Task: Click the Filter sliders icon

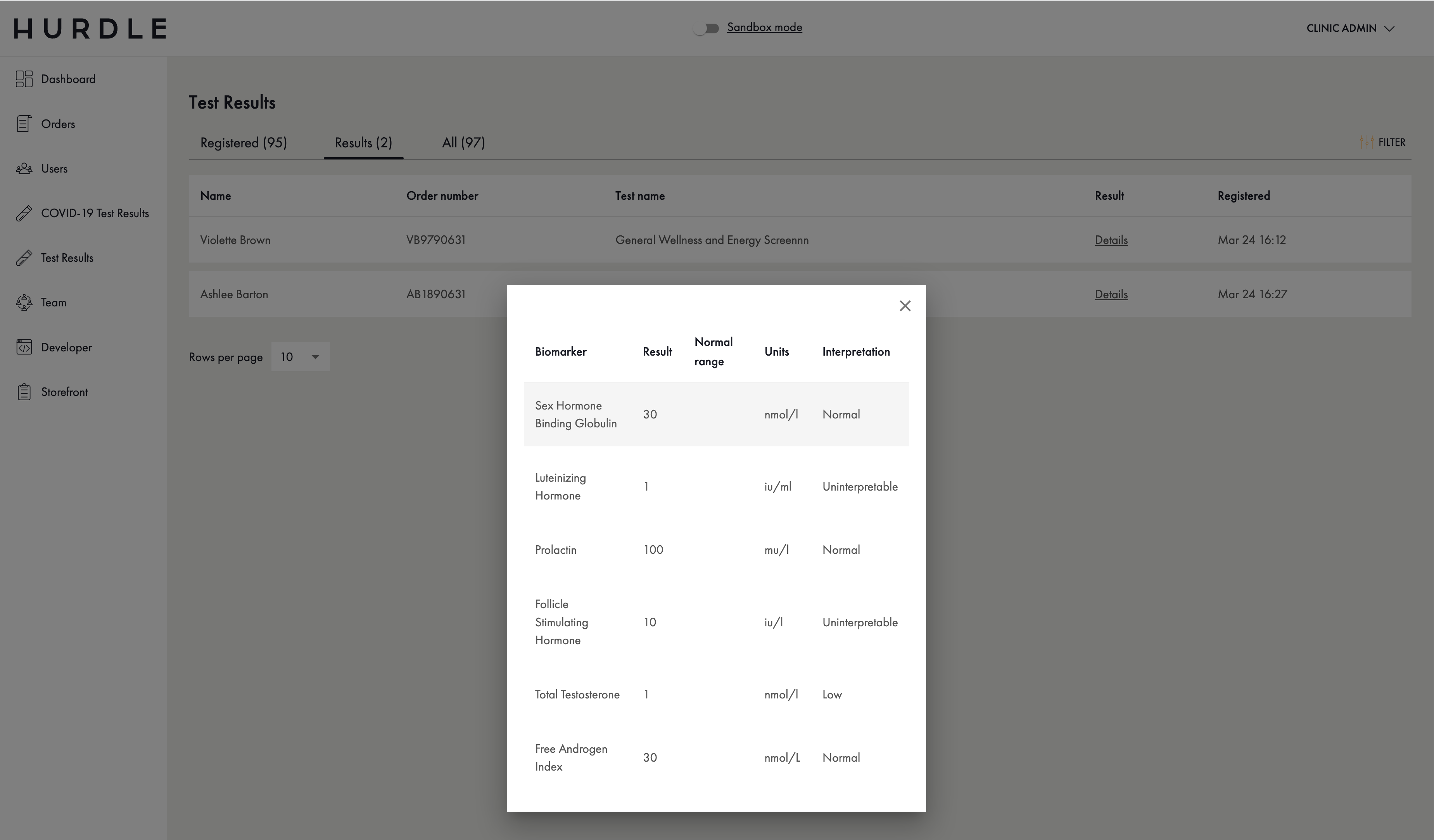Action: [x=1366, y=142]
